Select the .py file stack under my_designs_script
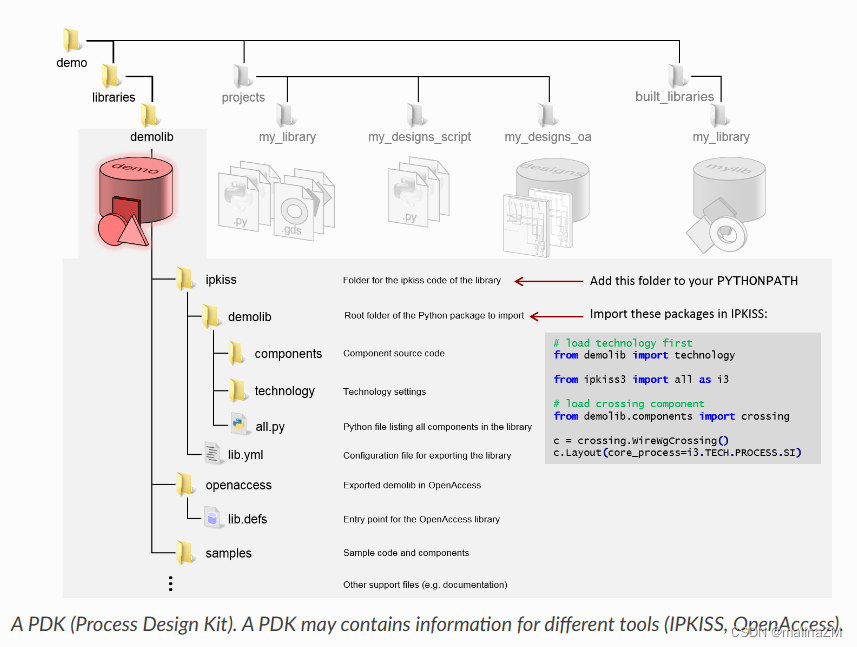The height and width of the screenshot is (647, 857). tap(419, 191)
